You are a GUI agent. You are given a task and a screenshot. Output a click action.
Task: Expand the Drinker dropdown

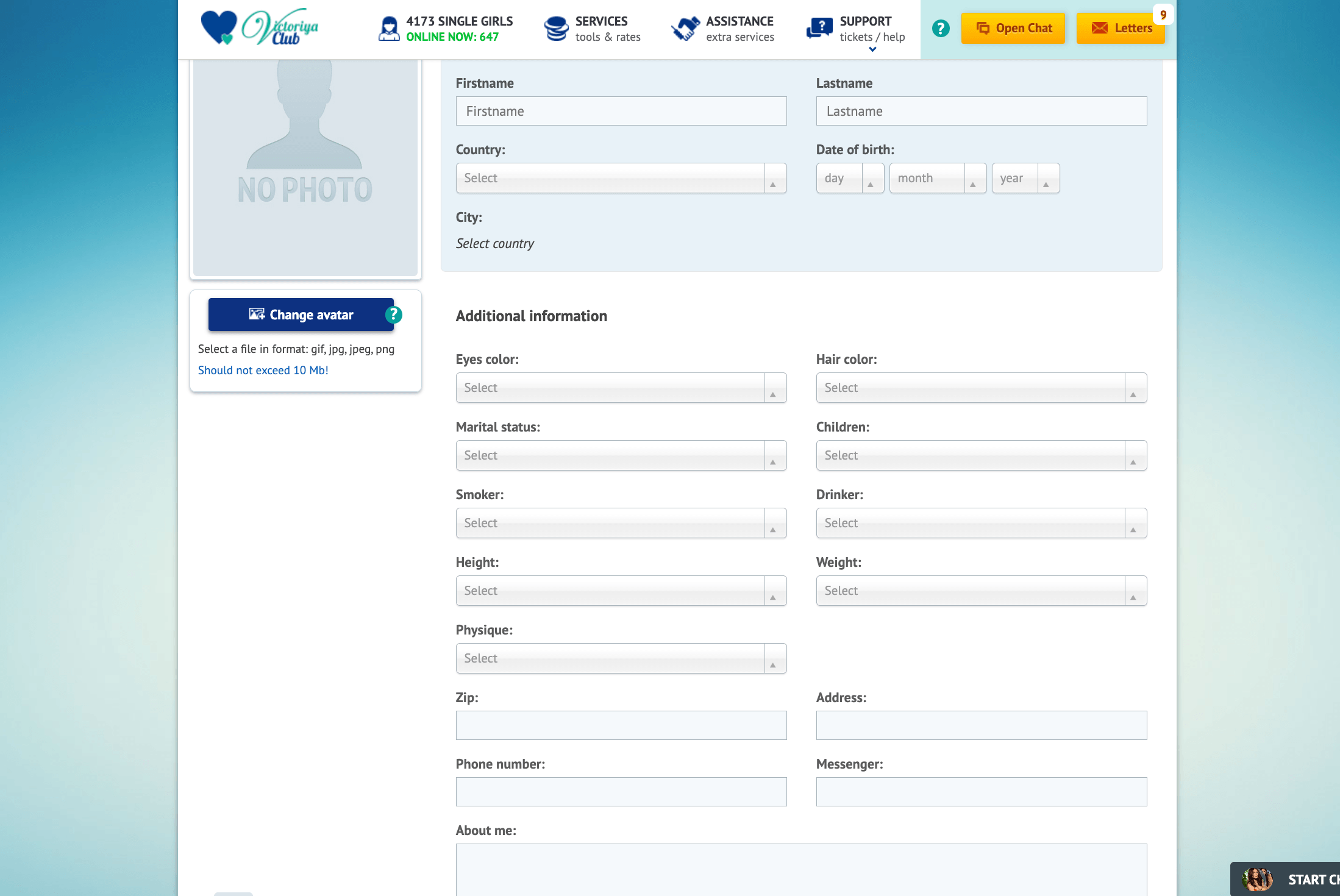coord(982,523)
